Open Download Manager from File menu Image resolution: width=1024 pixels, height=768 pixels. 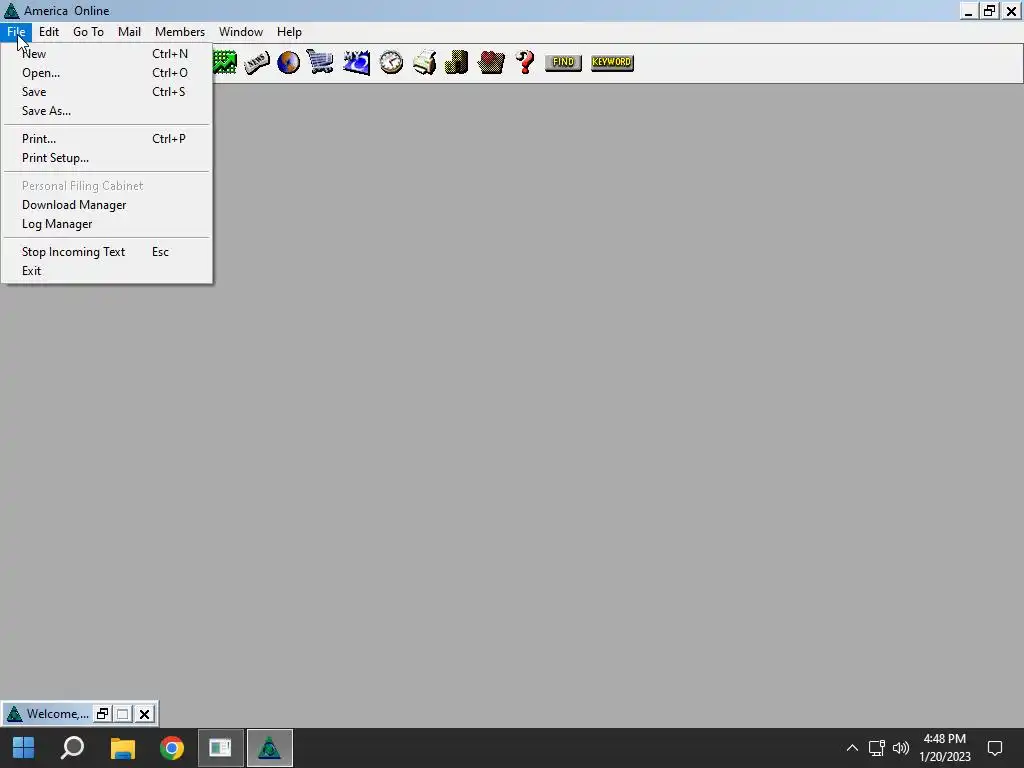[x=106, y=204]
